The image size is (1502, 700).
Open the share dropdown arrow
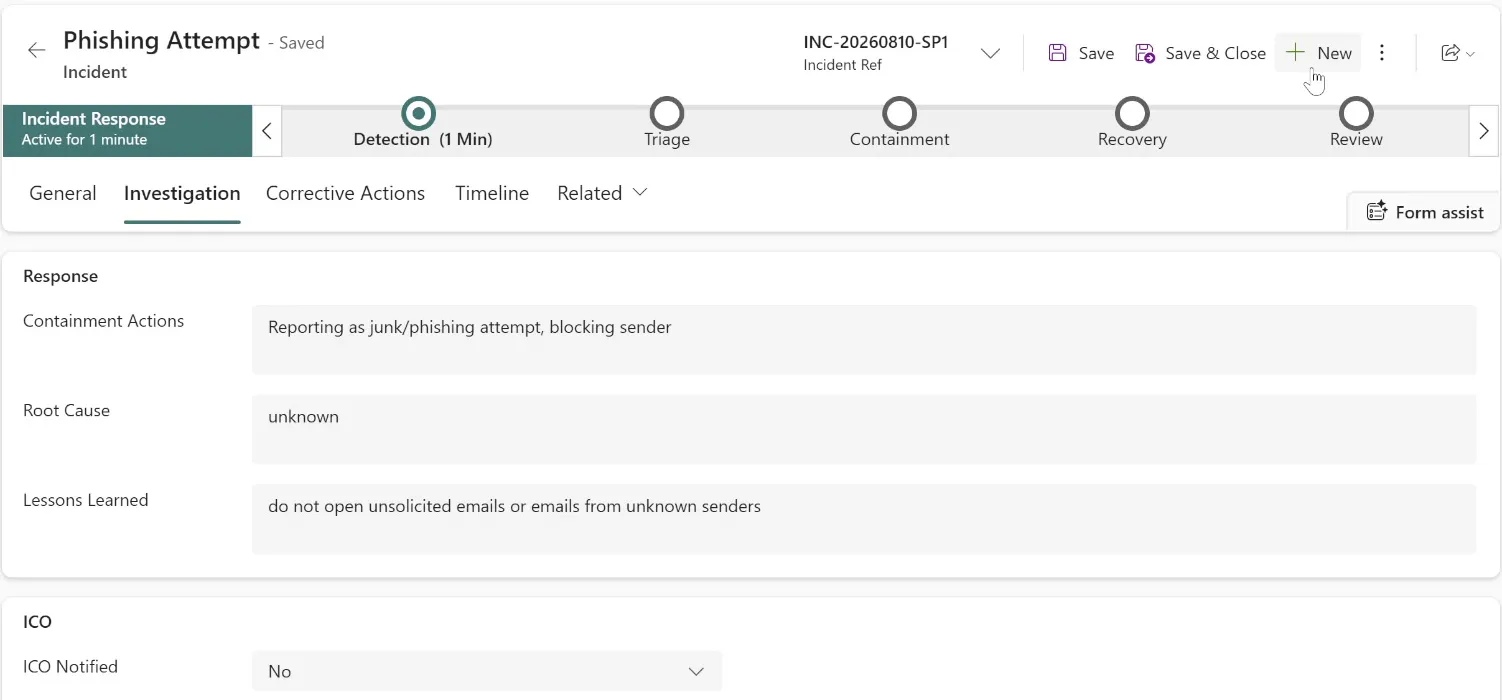point(1470,54)
